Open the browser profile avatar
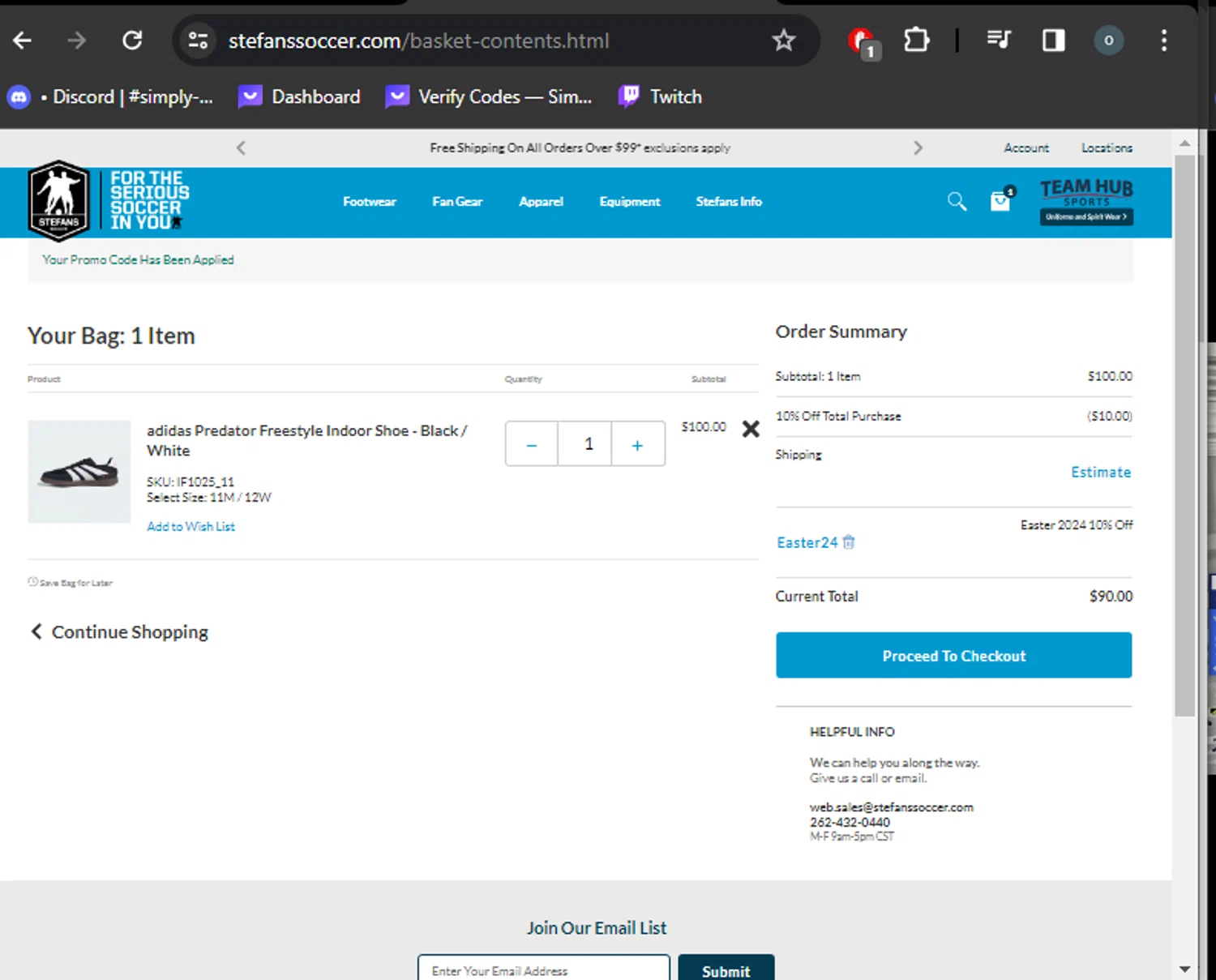The image size is (1216, 980). pos(1108,41)
